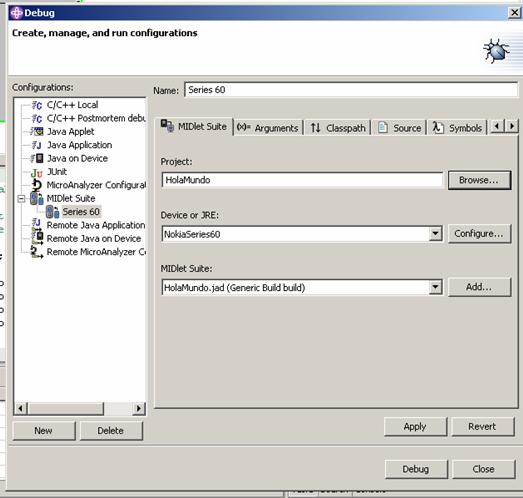Viewport: 523px width, 498px height.
Task: Switch to the MIDlet Suite tab
Action: [193, 127]
